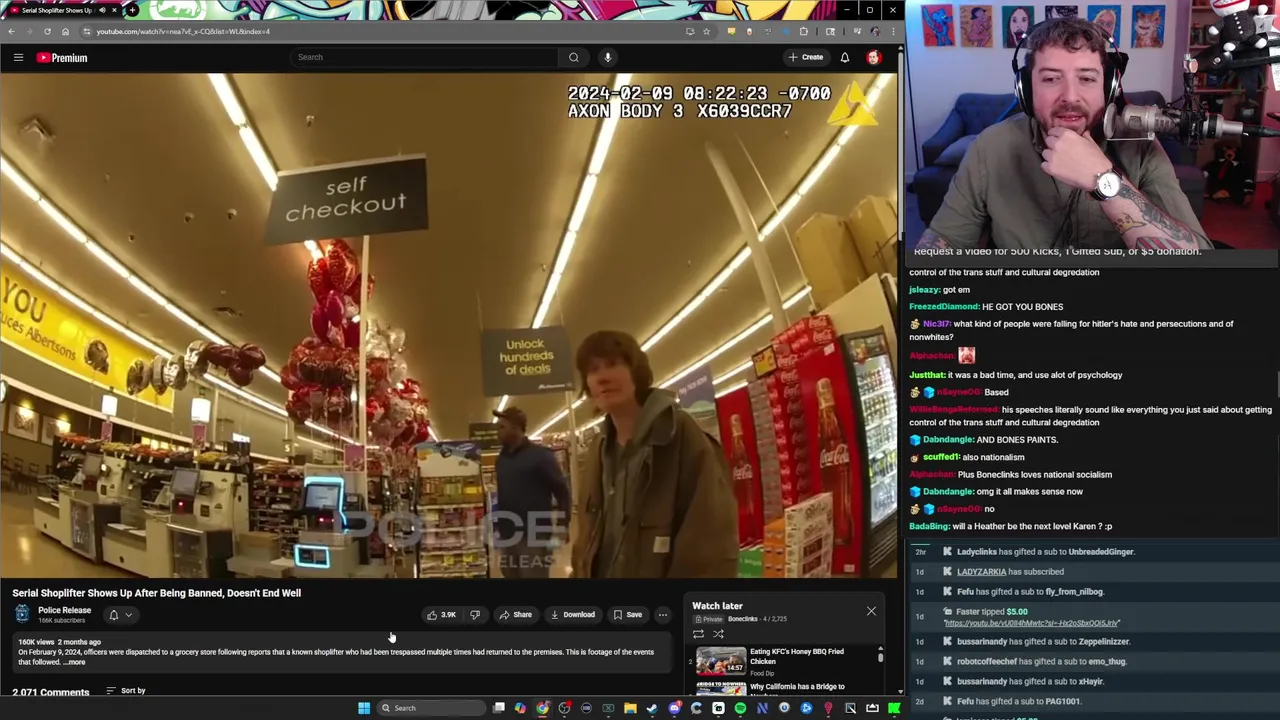The image size is (1280, 720).
Task: Download the video
Action: click(573, 615)
